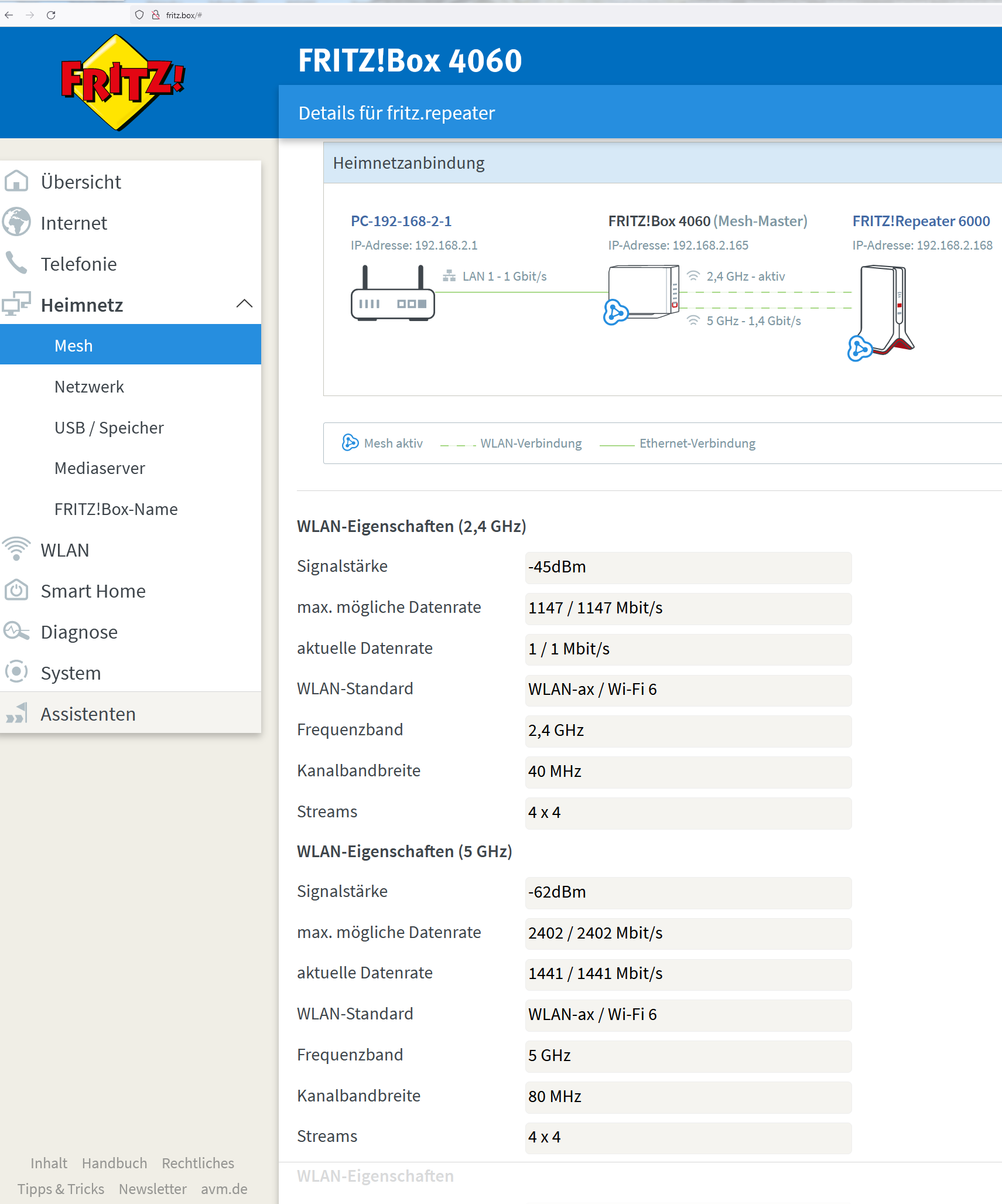Click the shield tracking protection icon

139,15
